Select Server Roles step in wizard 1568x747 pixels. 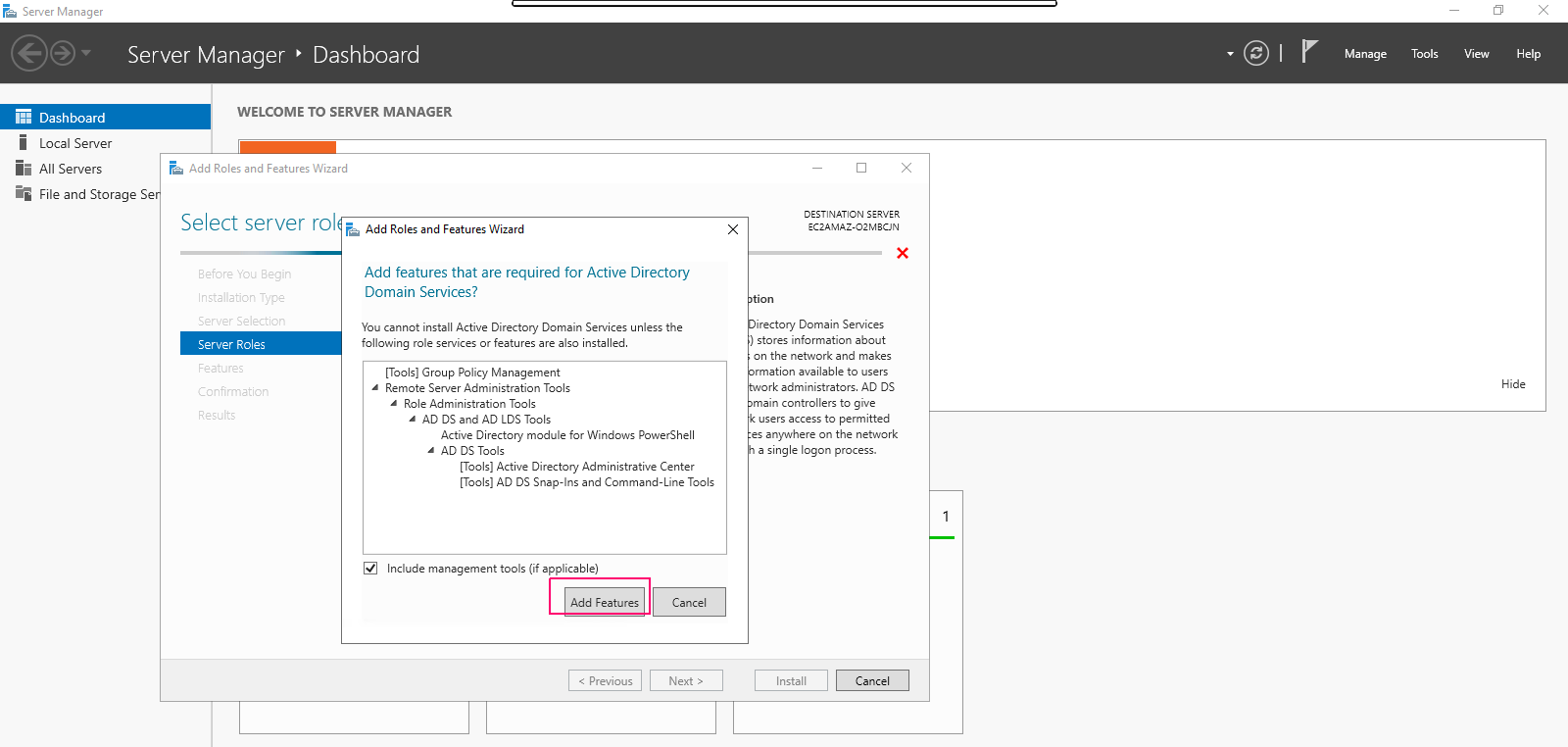[x=261, y=344]
